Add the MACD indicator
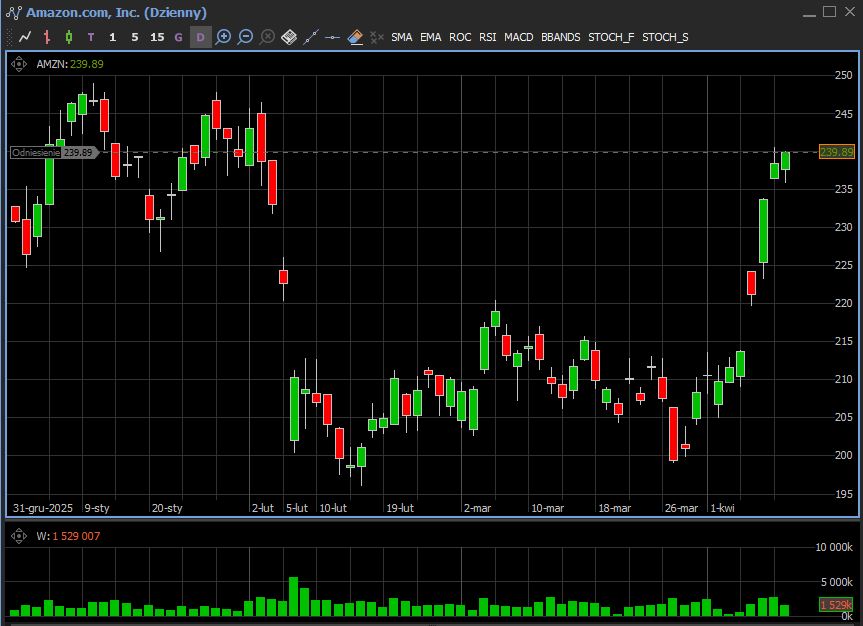The image size is (863, 626). click(x=518, y=37)
